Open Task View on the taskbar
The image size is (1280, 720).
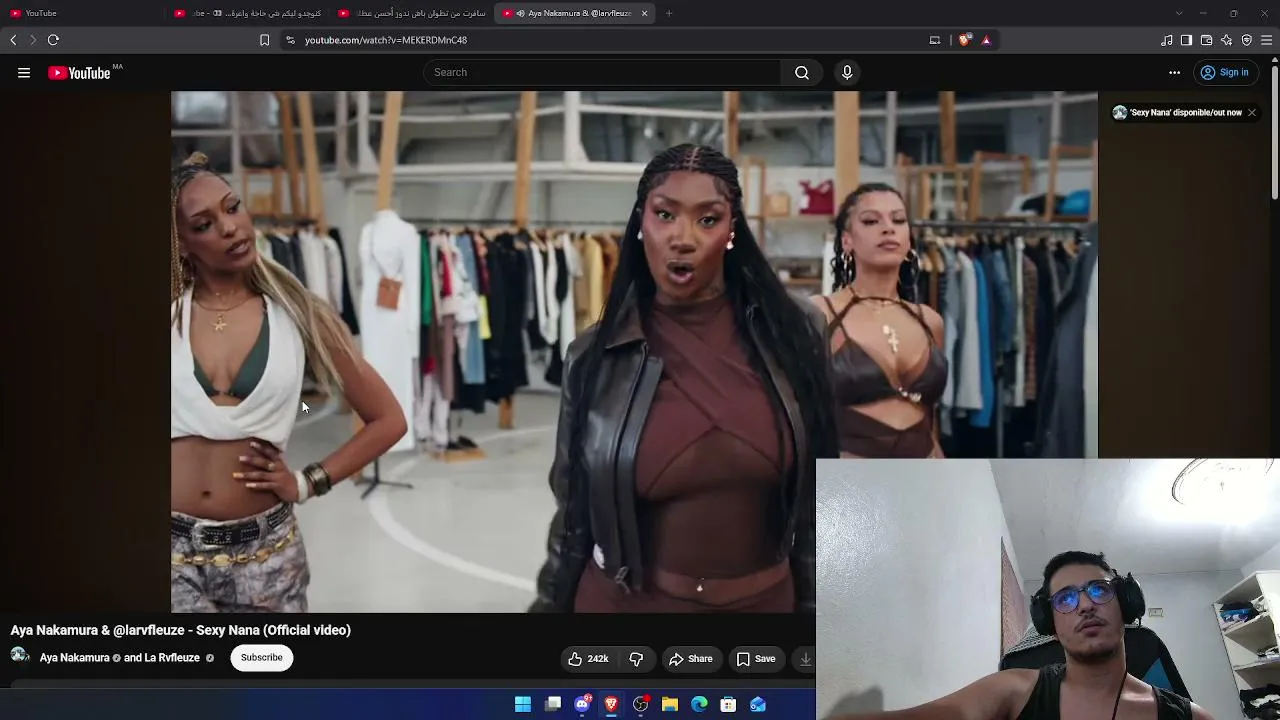tap(553, 705)
